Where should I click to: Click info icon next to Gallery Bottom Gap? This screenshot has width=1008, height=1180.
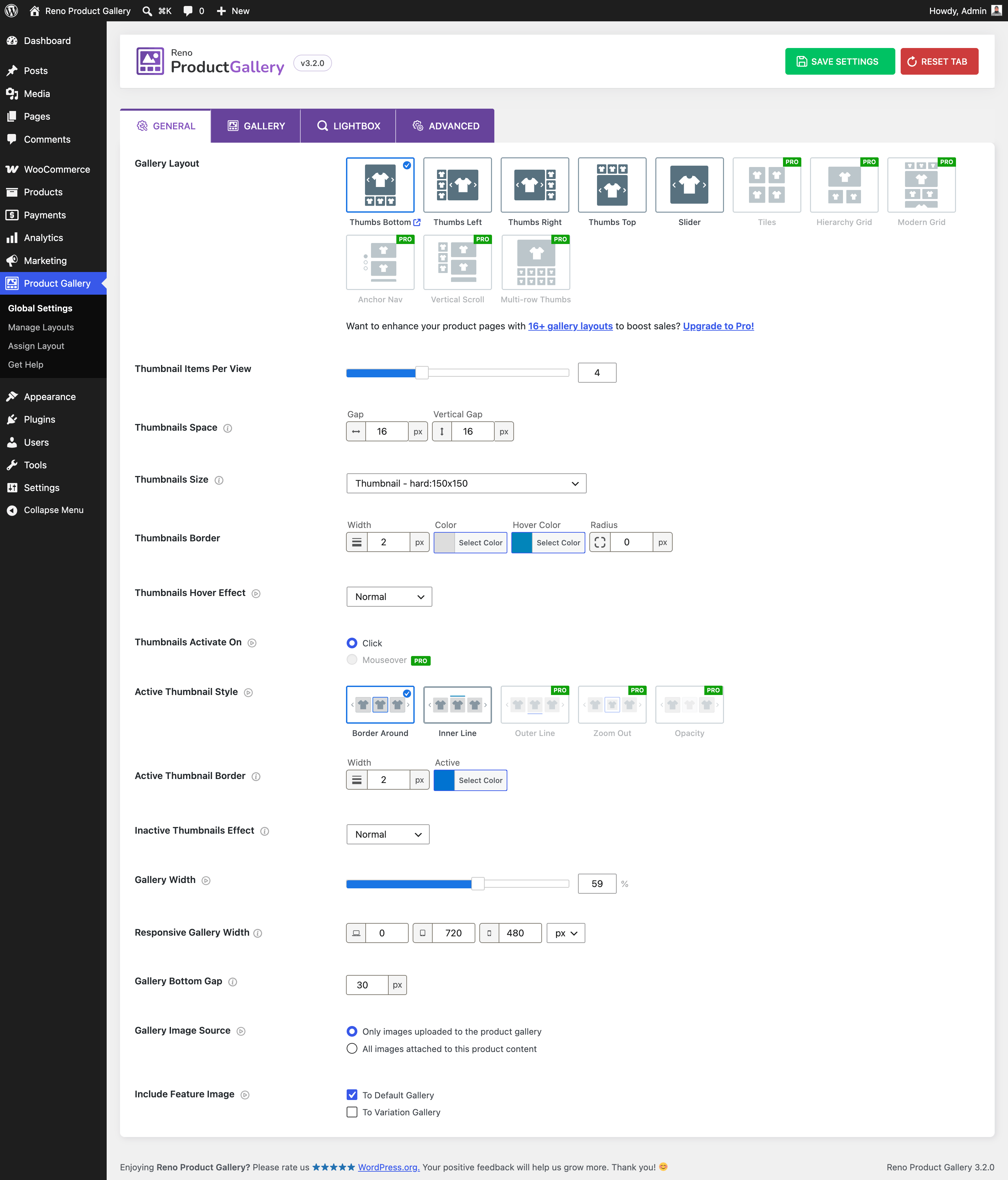click(232, 982)
